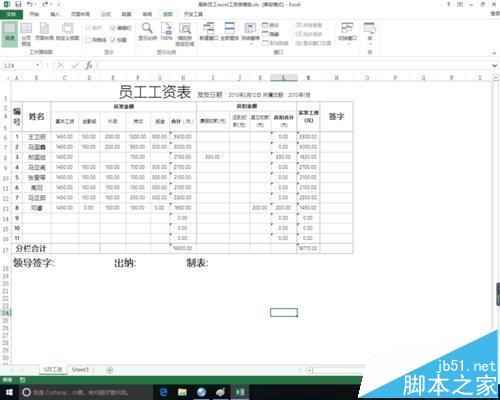Screen dimensions: 500x400
Task: Click the 签字 header cell
Action: [x=336, y=116]
